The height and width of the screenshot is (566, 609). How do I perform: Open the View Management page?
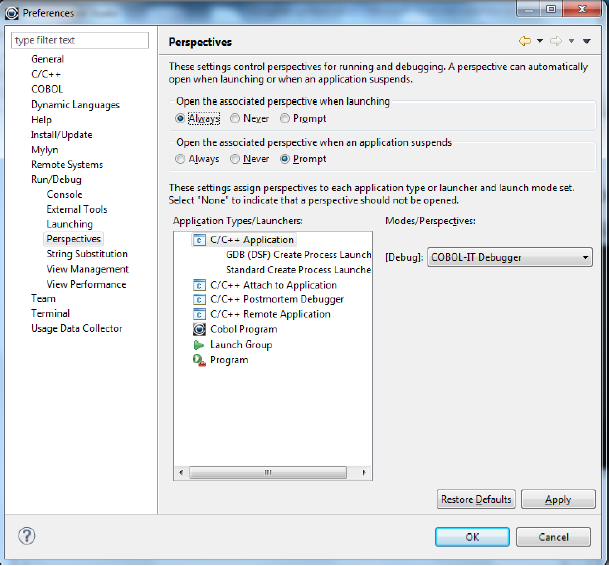87,269
